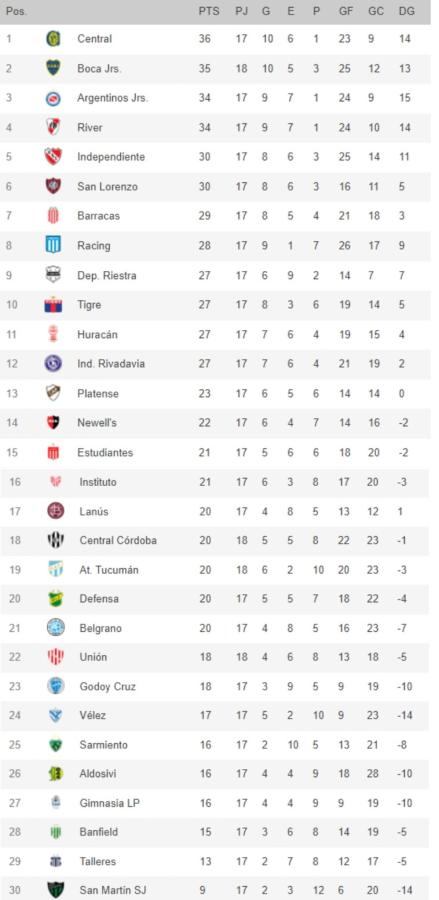Click the Tigre team crest
439x900 pixels.
[53, 304]
